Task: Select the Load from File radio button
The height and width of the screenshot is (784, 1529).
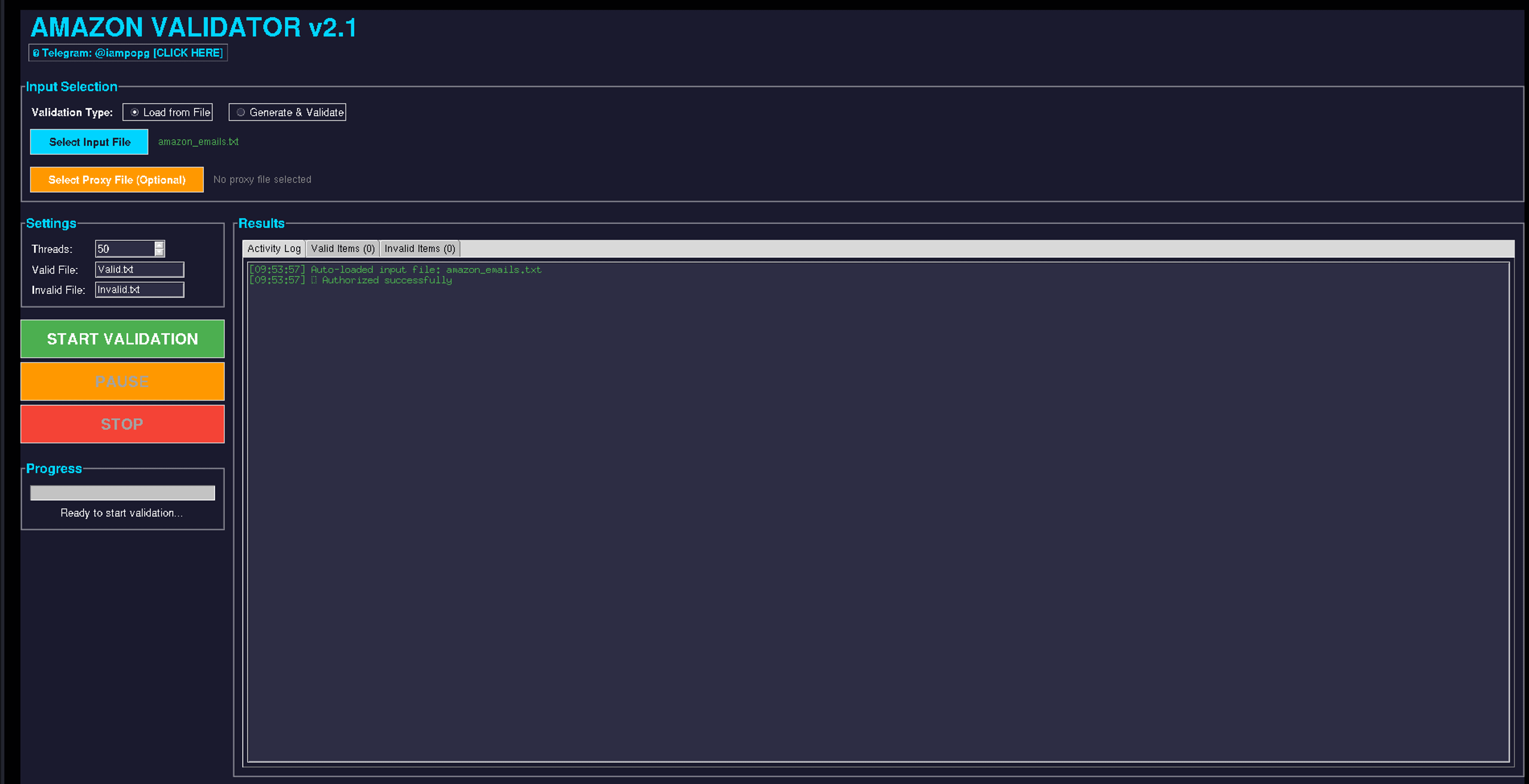Action: point(168,112)
